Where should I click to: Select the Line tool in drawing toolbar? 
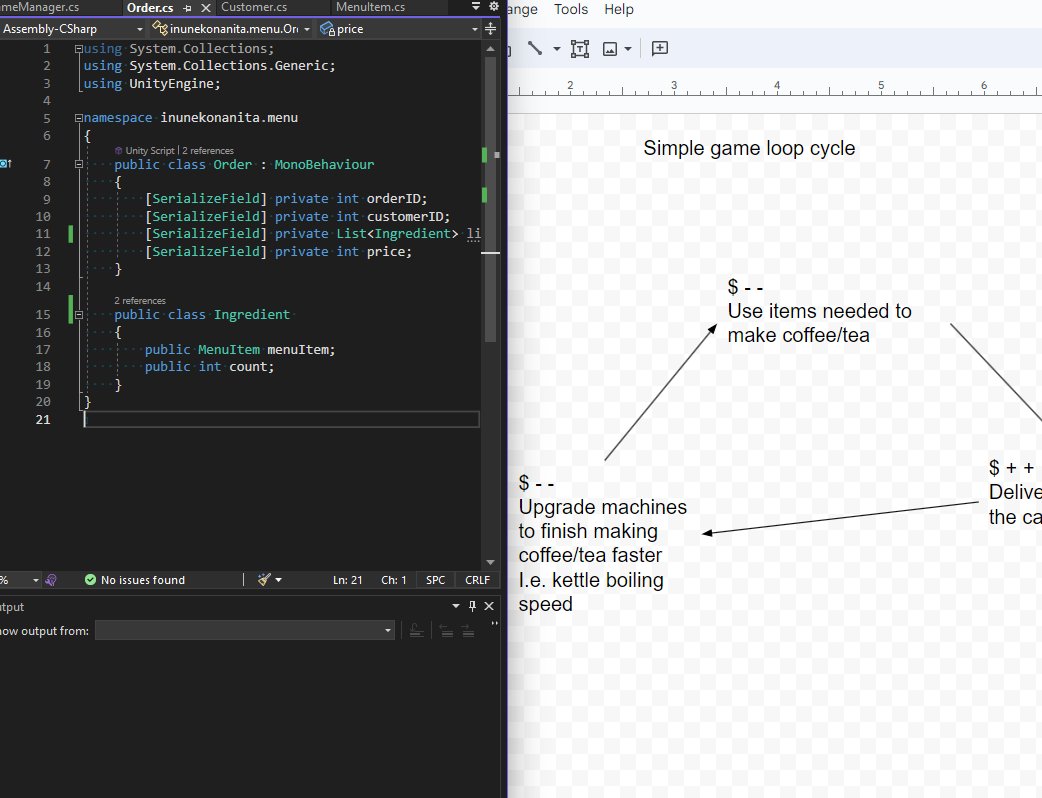[x=535, y=49]
